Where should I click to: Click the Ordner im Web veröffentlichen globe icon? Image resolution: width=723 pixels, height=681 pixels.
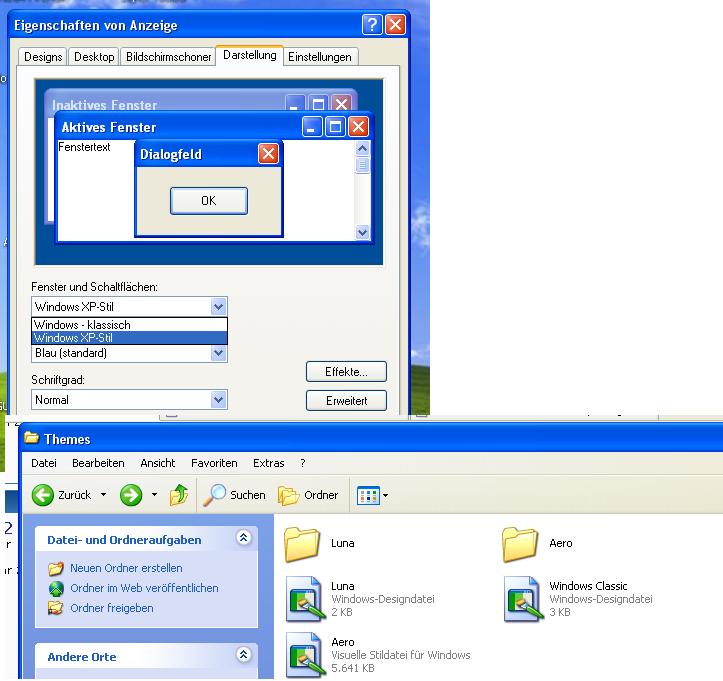[56, 588]
